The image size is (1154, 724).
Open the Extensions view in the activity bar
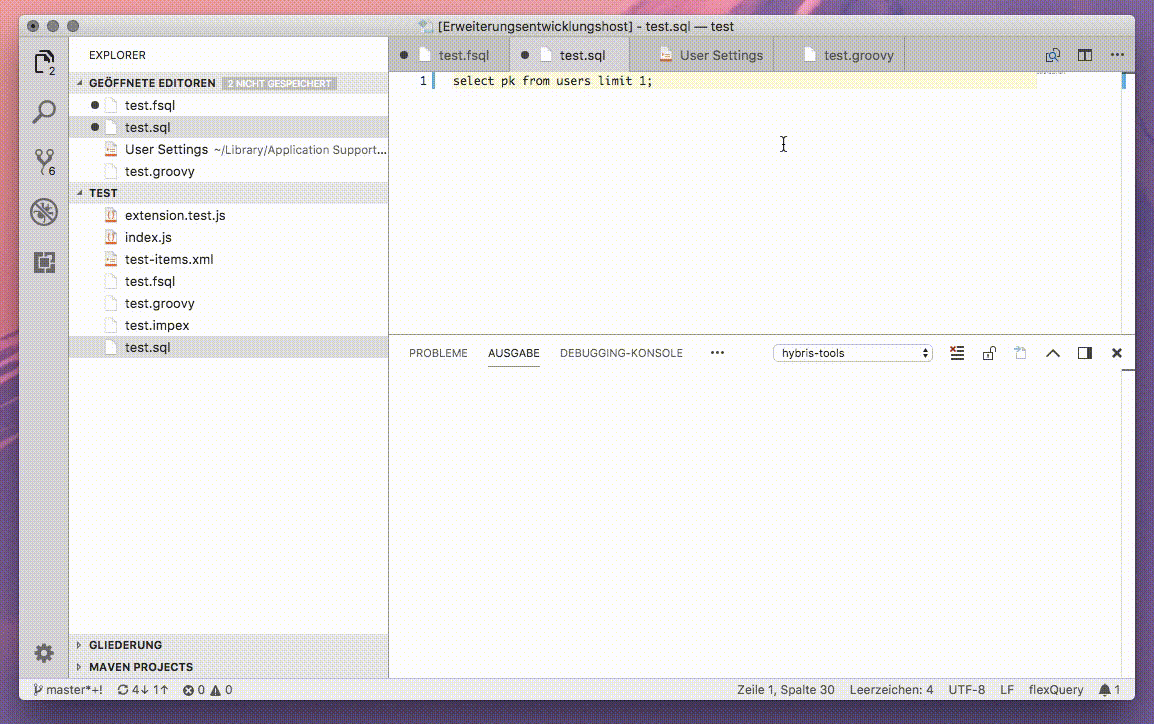coord(44,262)
